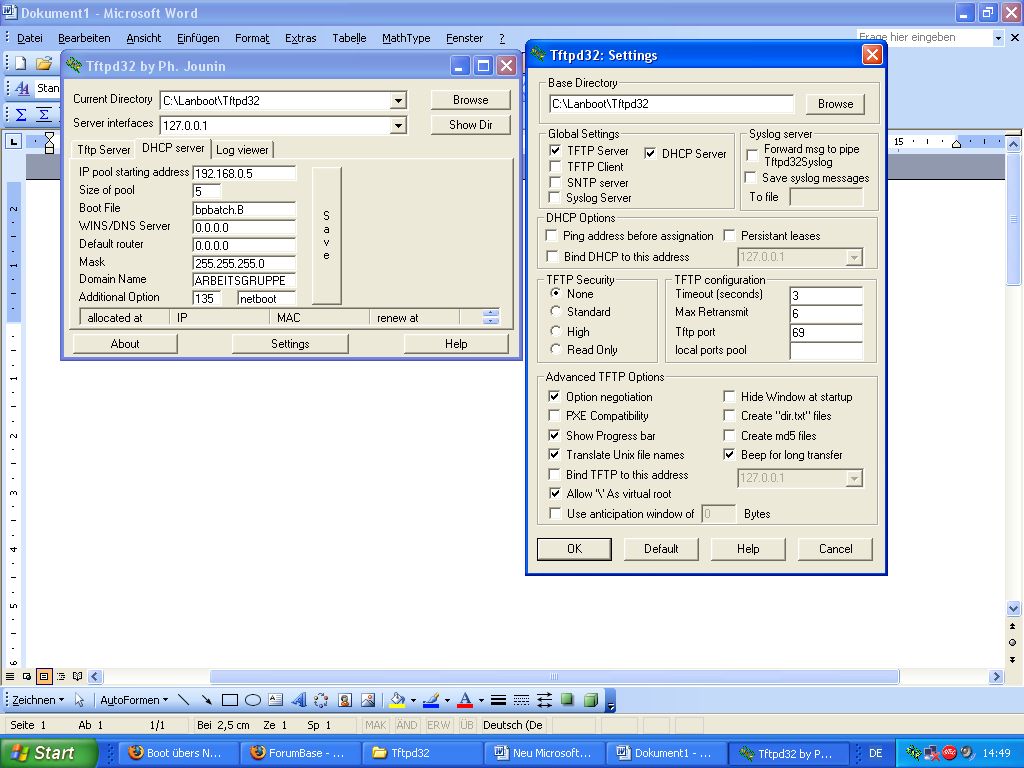1024x768 pixels.
Task: Select objects pointer tool
Action: click(x=80, y=700)
